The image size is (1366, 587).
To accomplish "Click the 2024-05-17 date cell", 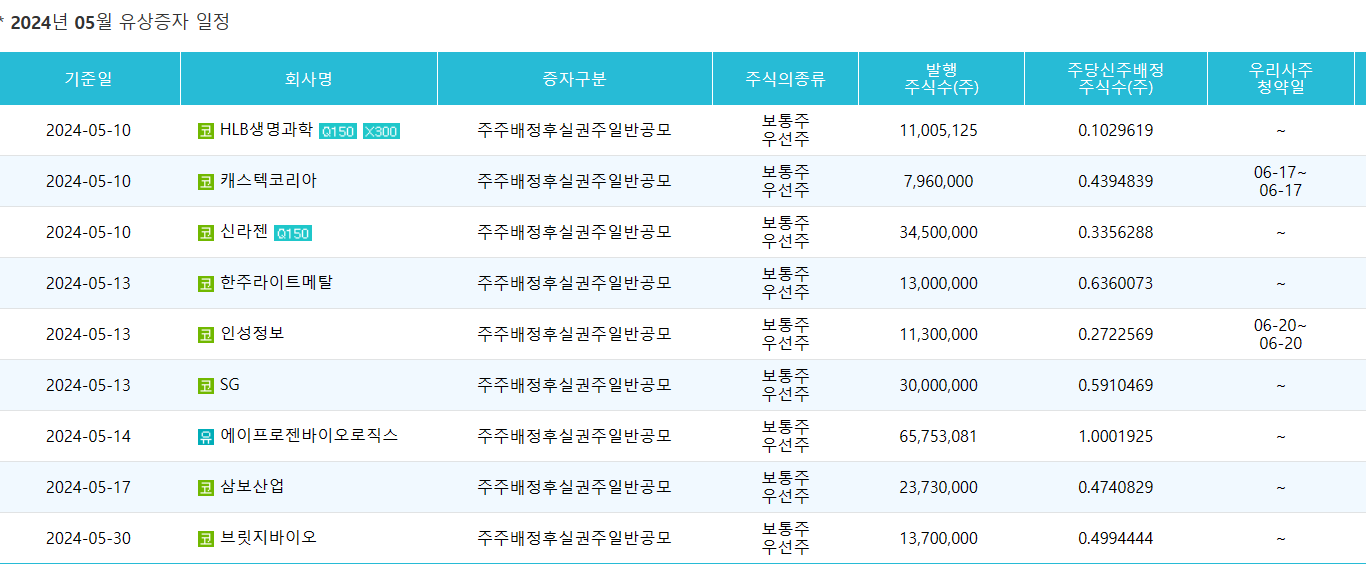I will [x=88, y=488].
